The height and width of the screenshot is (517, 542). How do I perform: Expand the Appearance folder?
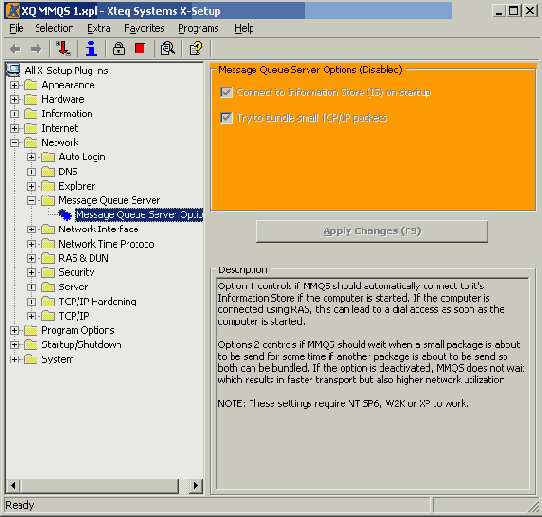point(14,85)
